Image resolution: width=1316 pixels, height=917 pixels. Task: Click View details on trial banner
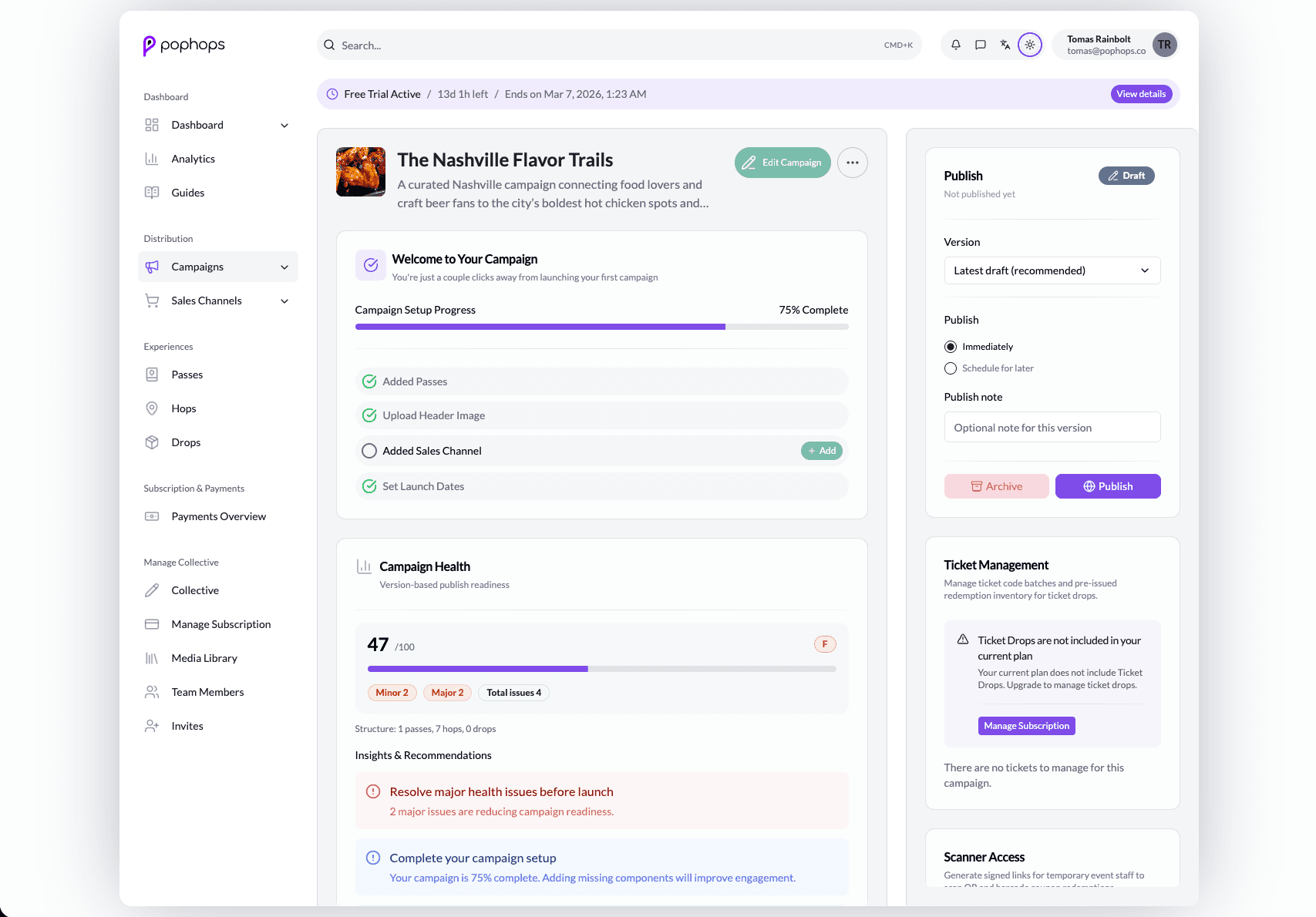tap(1141, 94)
